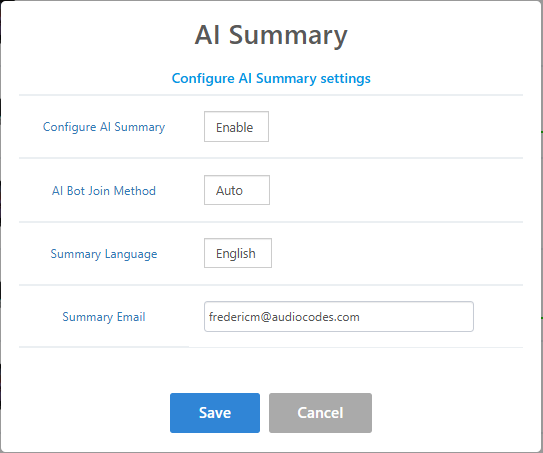Viewport: 543px width, 453px height.
Task: Pick the Enable value box
Action: click(x=236, y=126)
